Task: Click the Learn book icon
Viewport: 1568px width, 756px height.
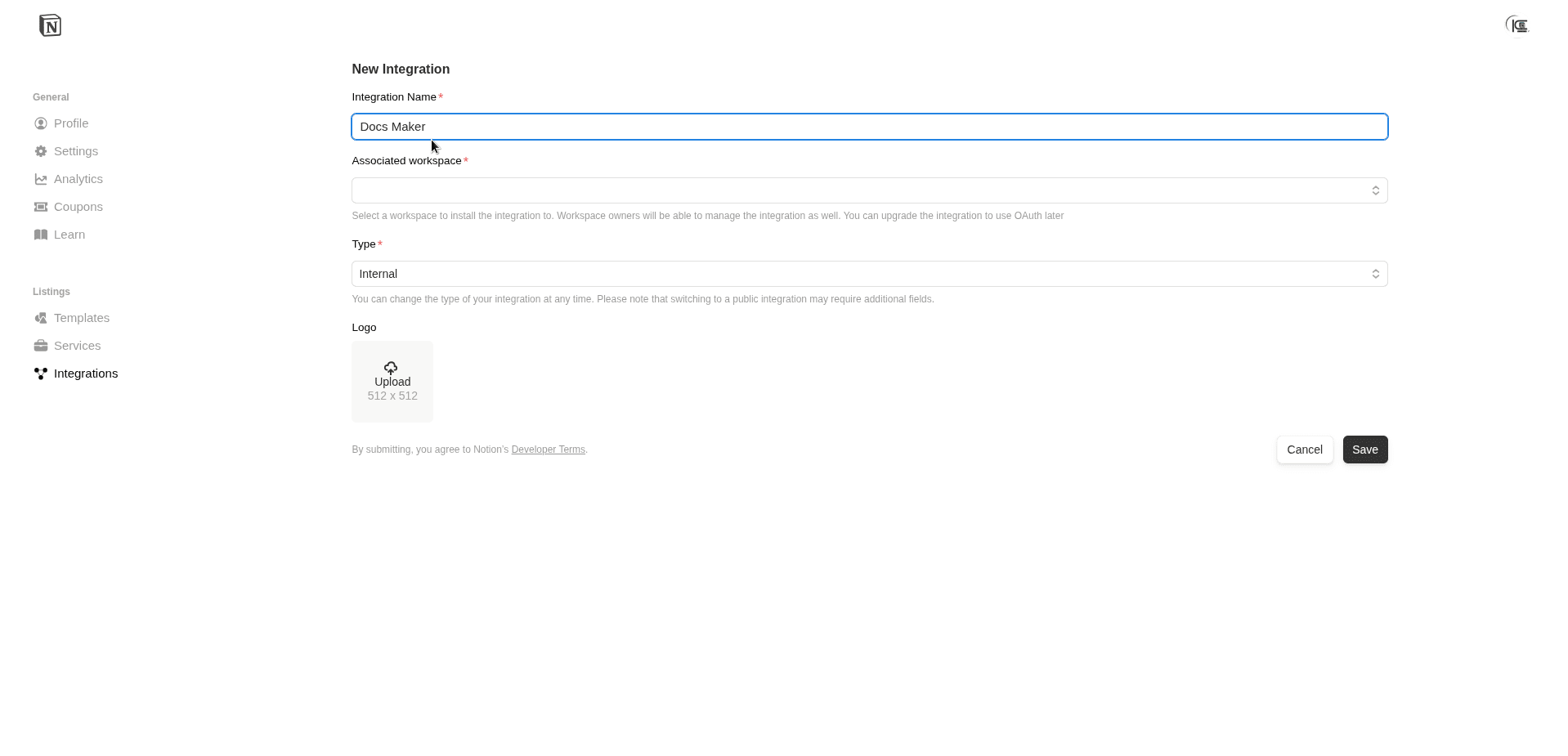Action: (x=41, y=235)
